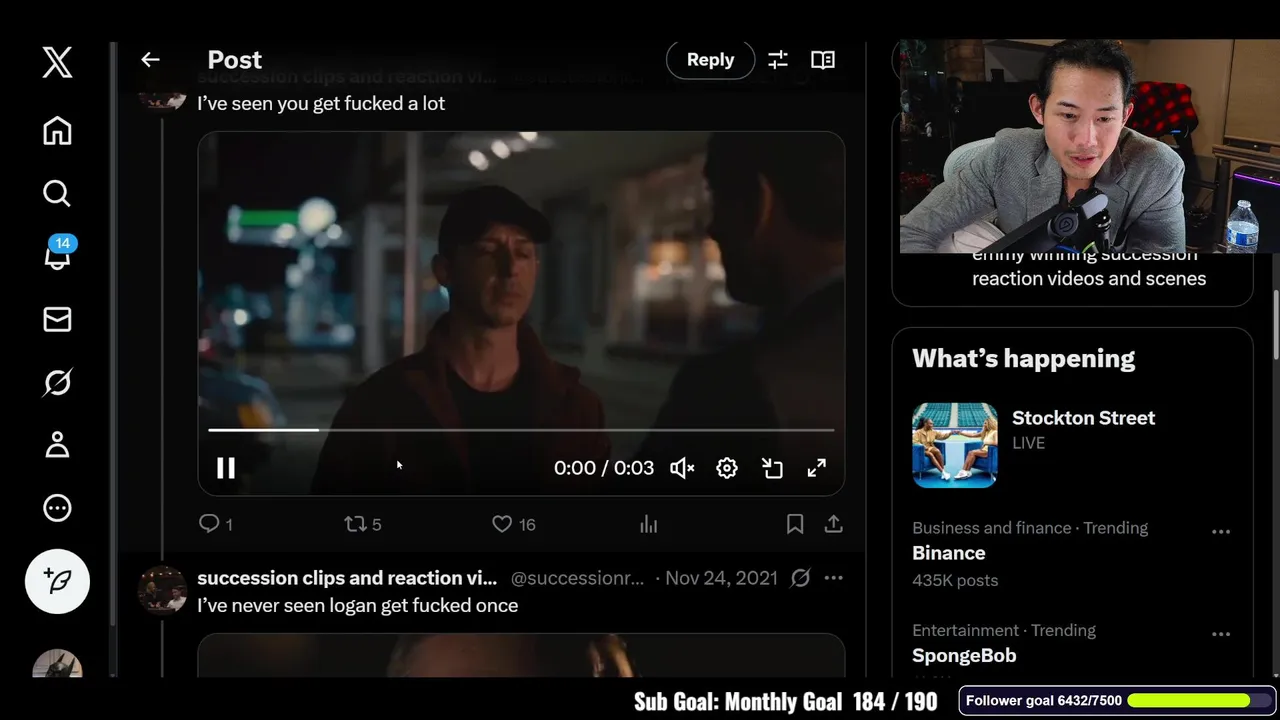The height and width of the screenshot is (720, 1280).
Task: Repost the post with 5 reposts
Action: pos(362,524)
